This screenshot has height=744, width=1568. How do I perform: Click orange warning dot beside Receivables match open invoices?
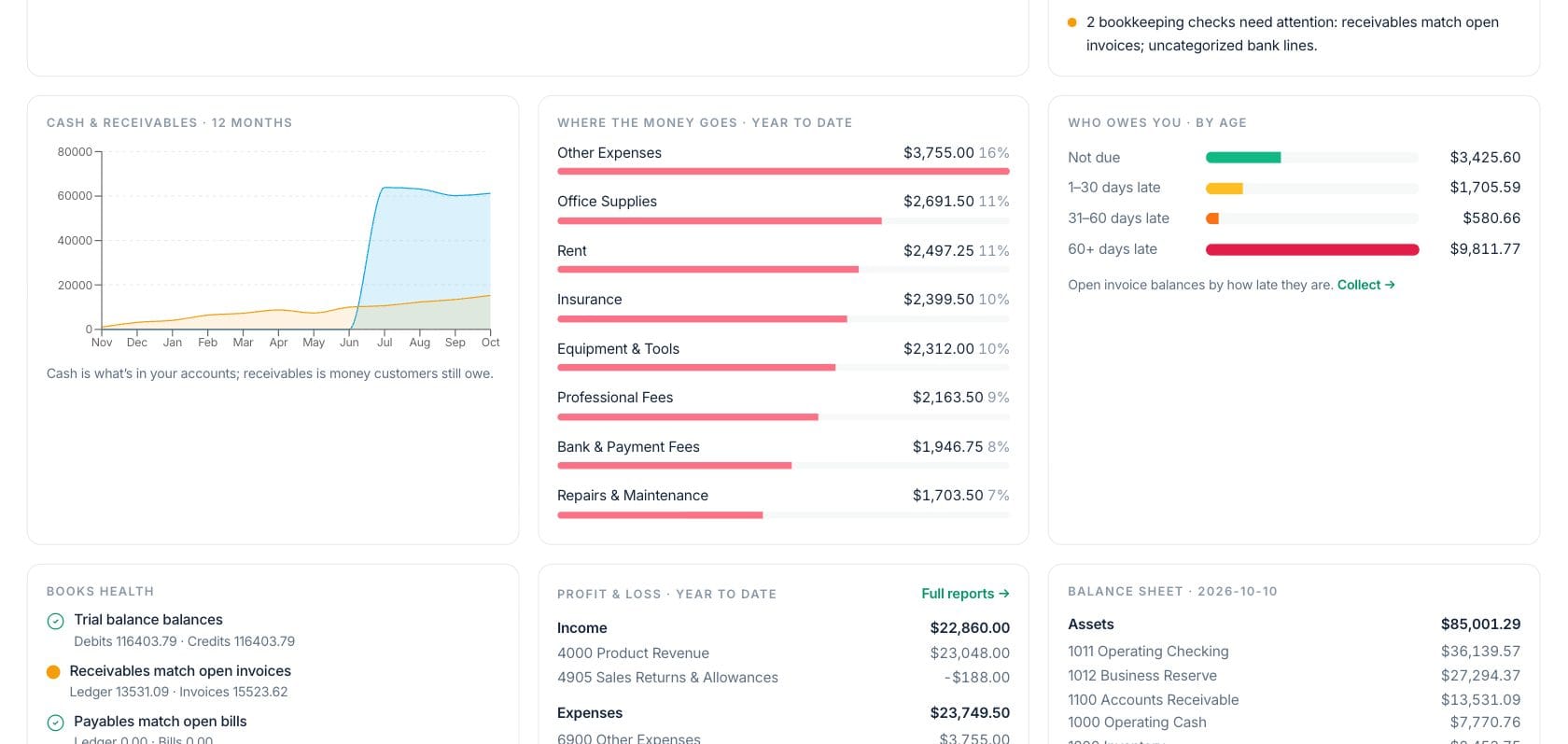[53, 672]
